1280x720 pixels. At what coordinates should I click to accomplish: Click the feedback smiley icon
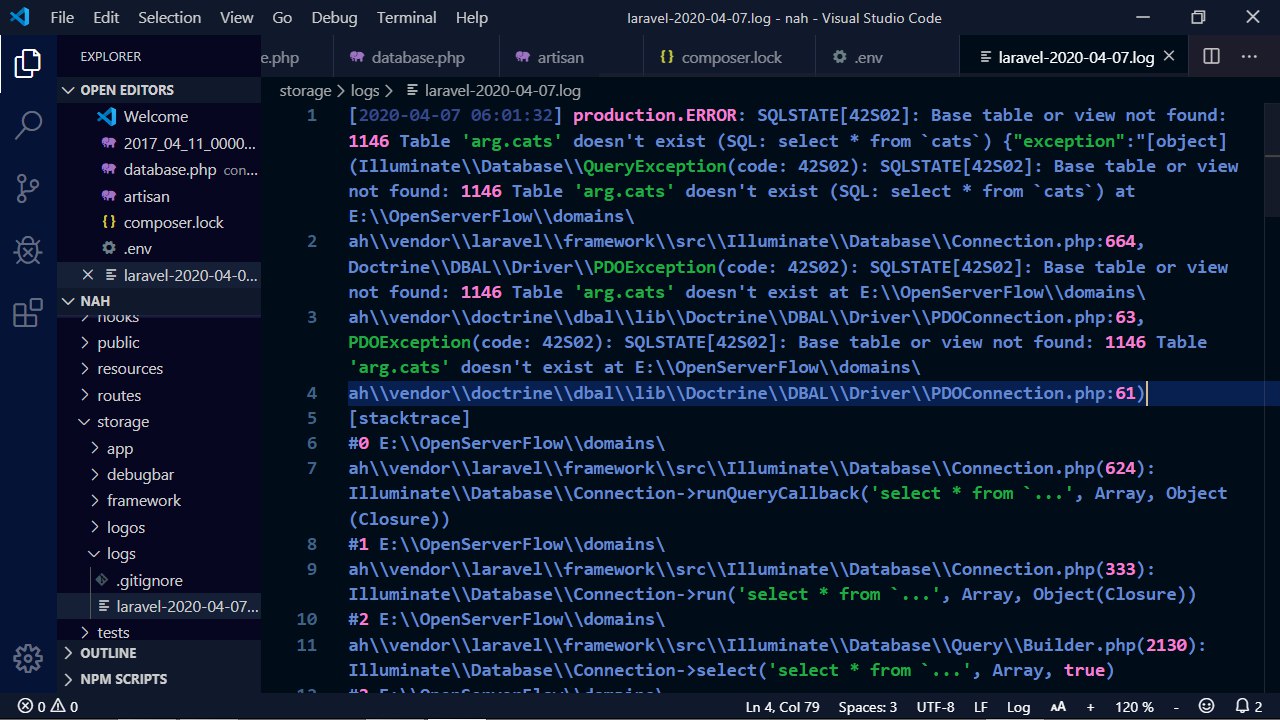(1206, 707)
